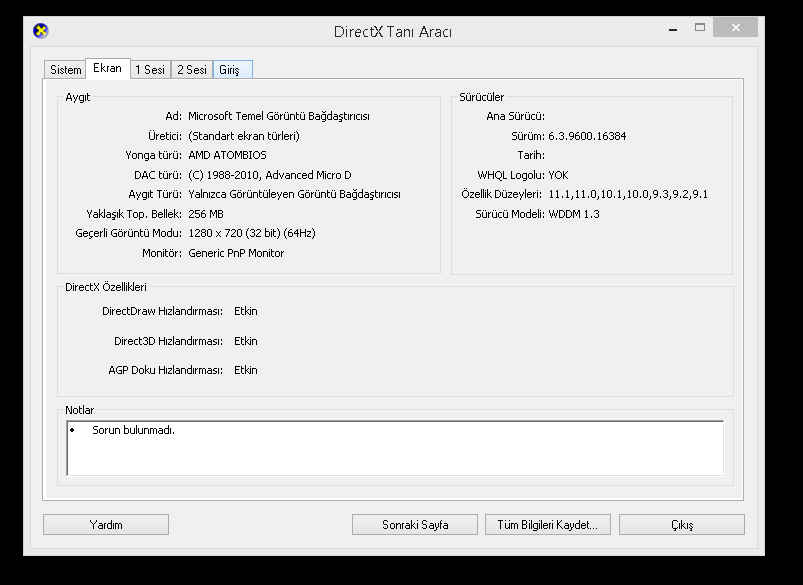Minimize the DirectX Tanı Aracı window
Viewport: 803px width, 585px height.
(673, 28)
